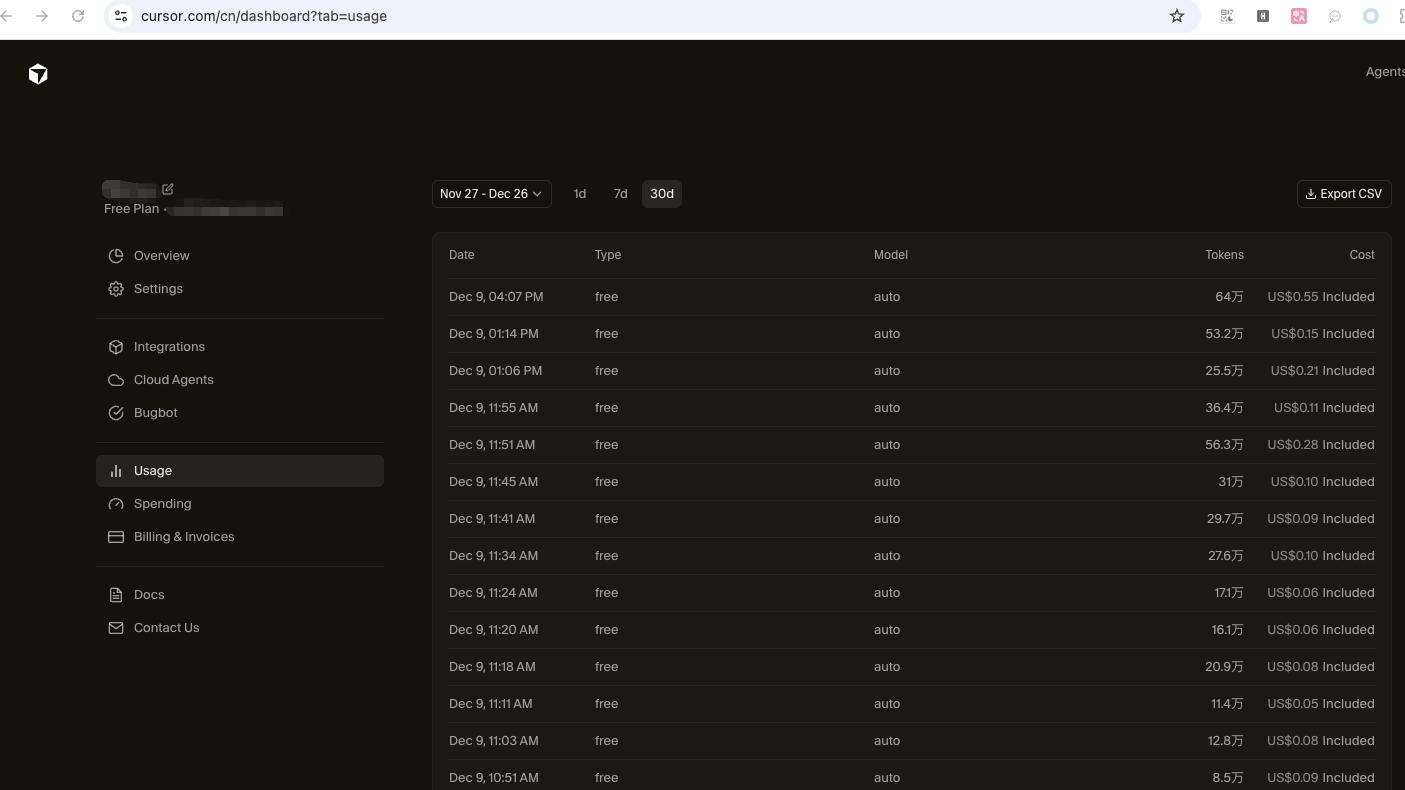Open Cloud Agents section
1405x790 pixels.
click(x=173, y=380)
